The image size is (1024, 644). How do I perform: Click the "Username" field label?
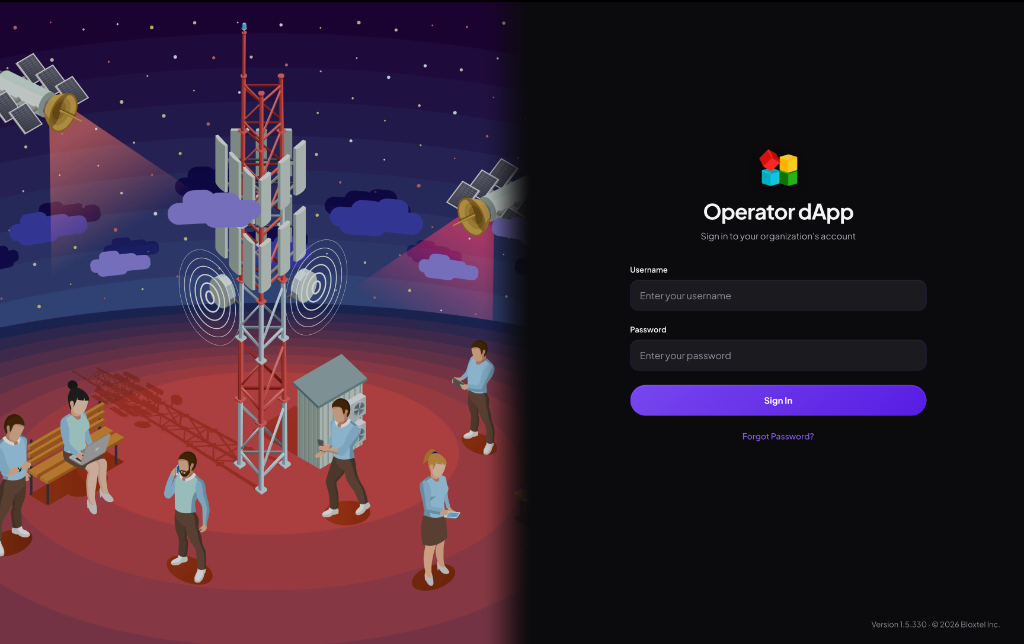648,270
